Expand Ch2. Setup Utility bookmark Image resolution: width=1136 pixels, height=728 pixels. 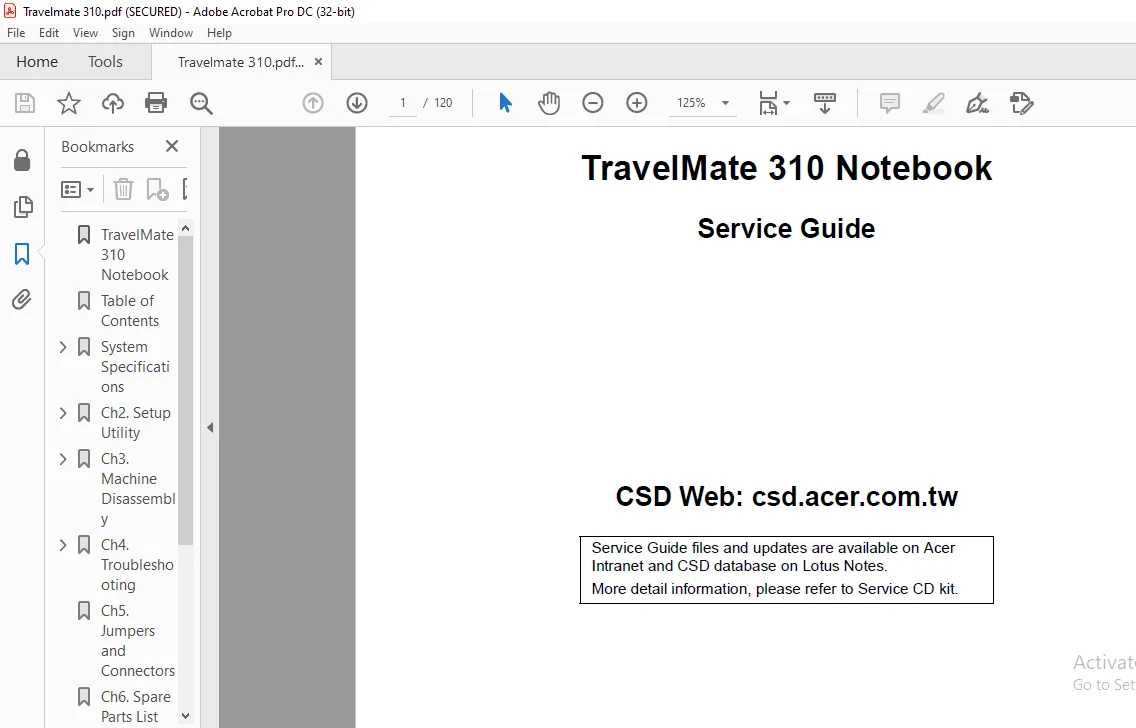tap(63, 413)
